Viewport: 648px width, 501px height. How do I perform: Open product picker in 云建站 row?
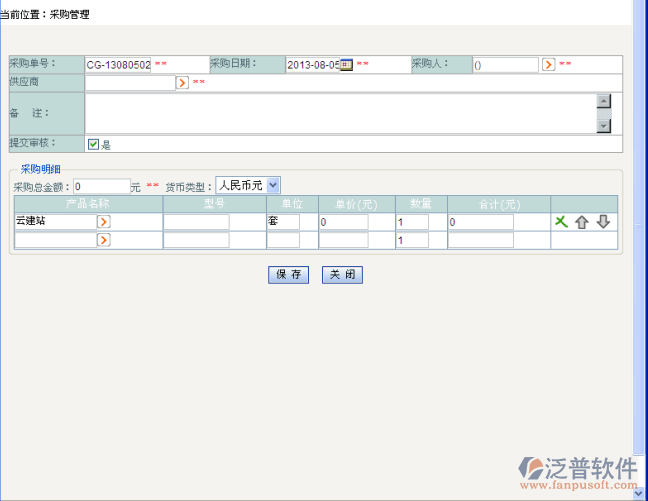click(x=104, y=222)
